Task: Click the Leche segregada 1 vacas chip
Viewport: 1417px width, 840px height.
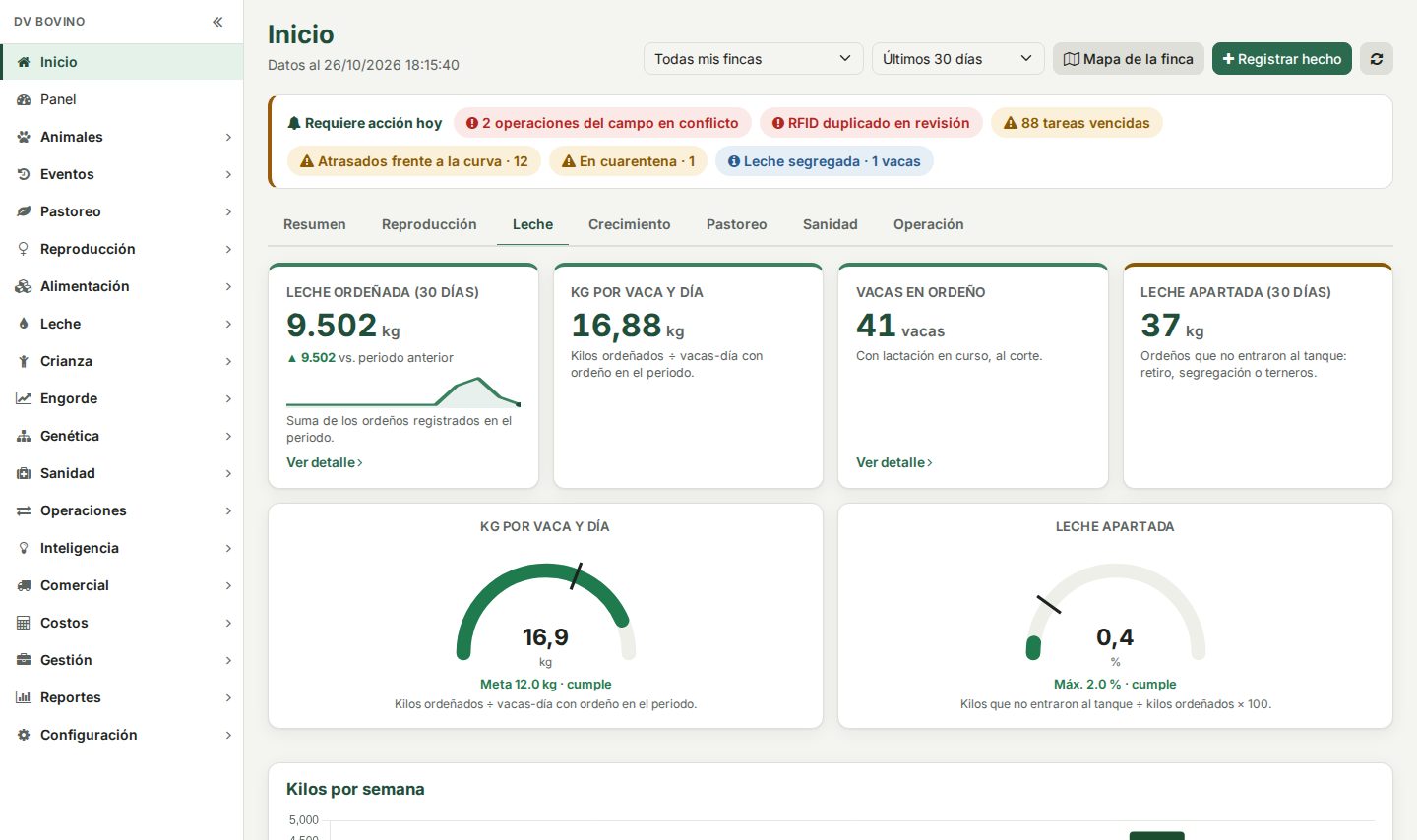Action: point(825,161)
